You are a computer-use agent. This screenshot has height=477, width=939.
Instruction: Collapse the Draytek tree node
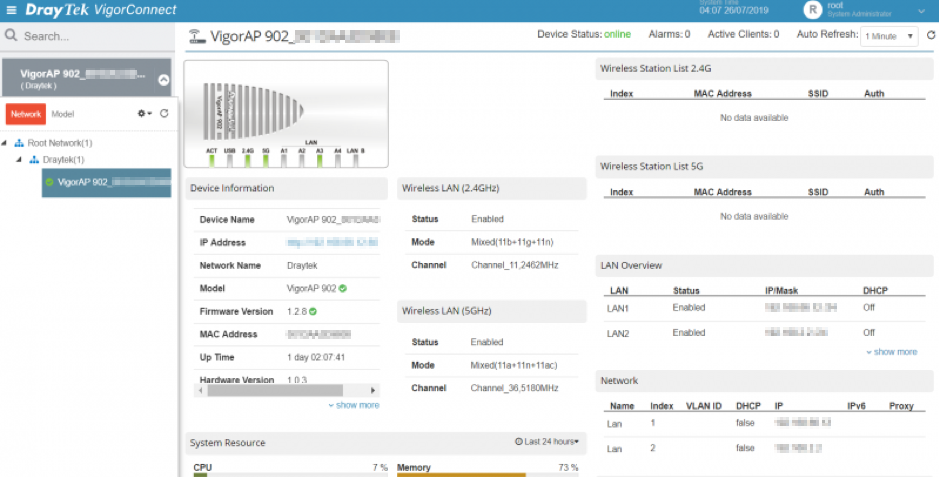pyautogui.click(x=19, y=160)
